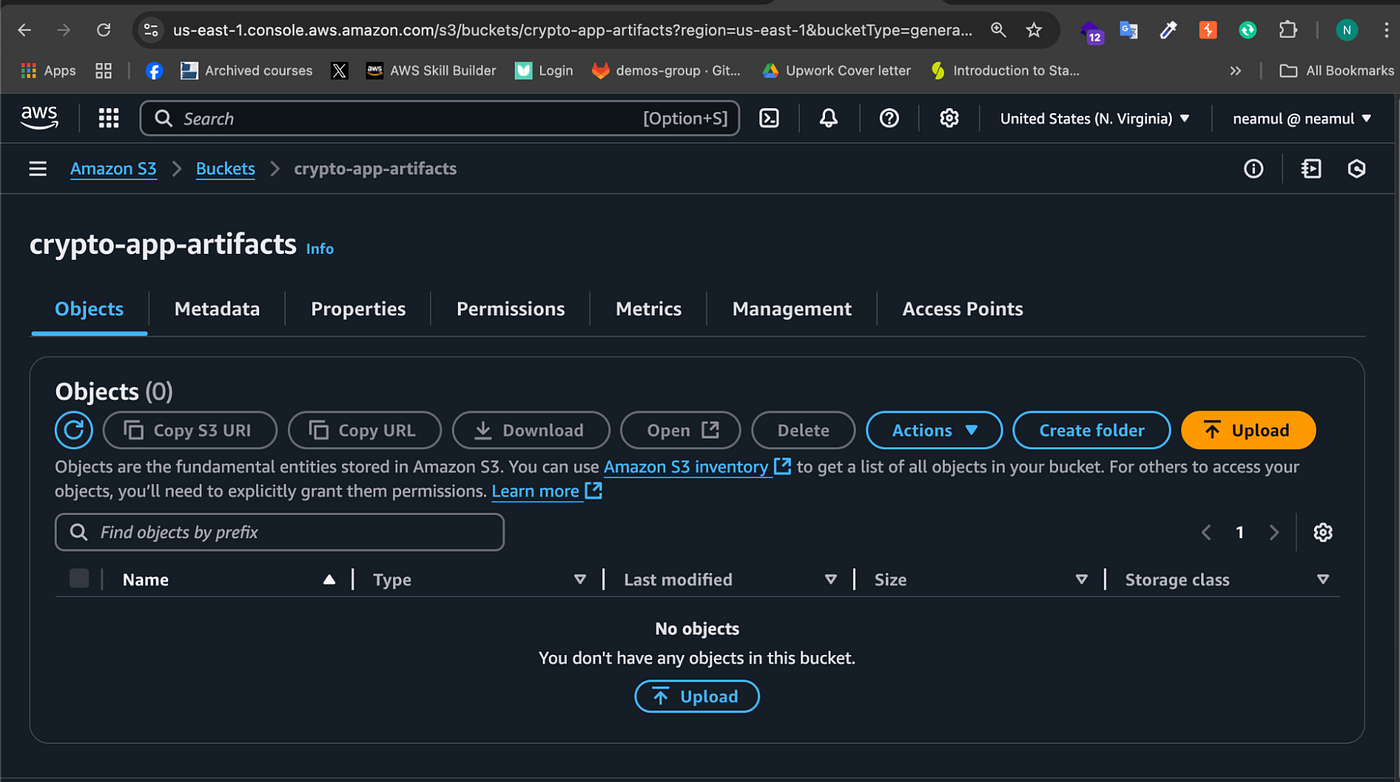Open the info panel icon in breadcrumb bar

click(1253, 169)
